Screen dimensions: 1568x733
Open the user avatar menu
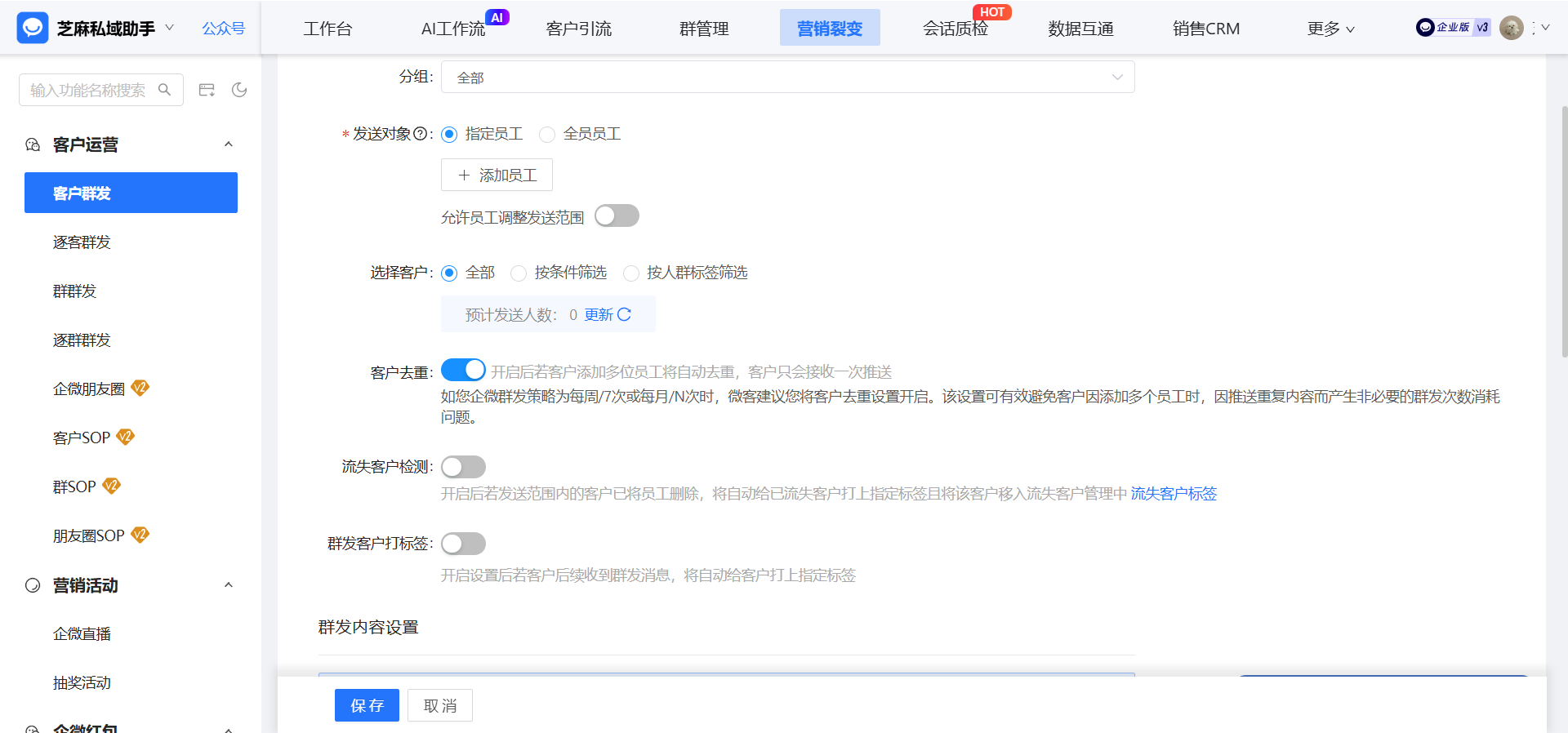[1512, 28]
